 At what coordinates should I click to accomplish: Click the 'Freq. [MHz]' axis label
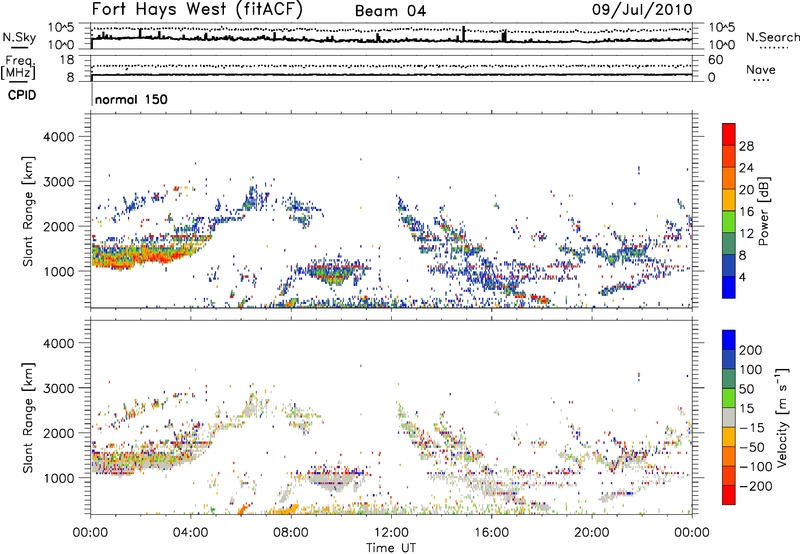point(19,68)
